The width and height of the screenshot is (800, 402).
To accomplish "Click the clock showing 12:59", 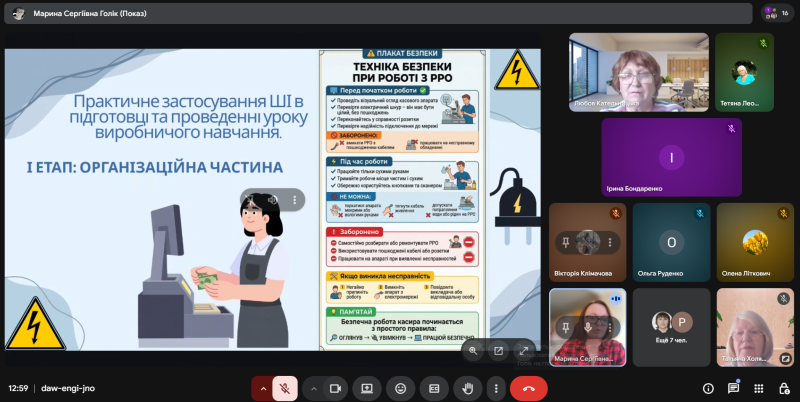I will [18, 388].
